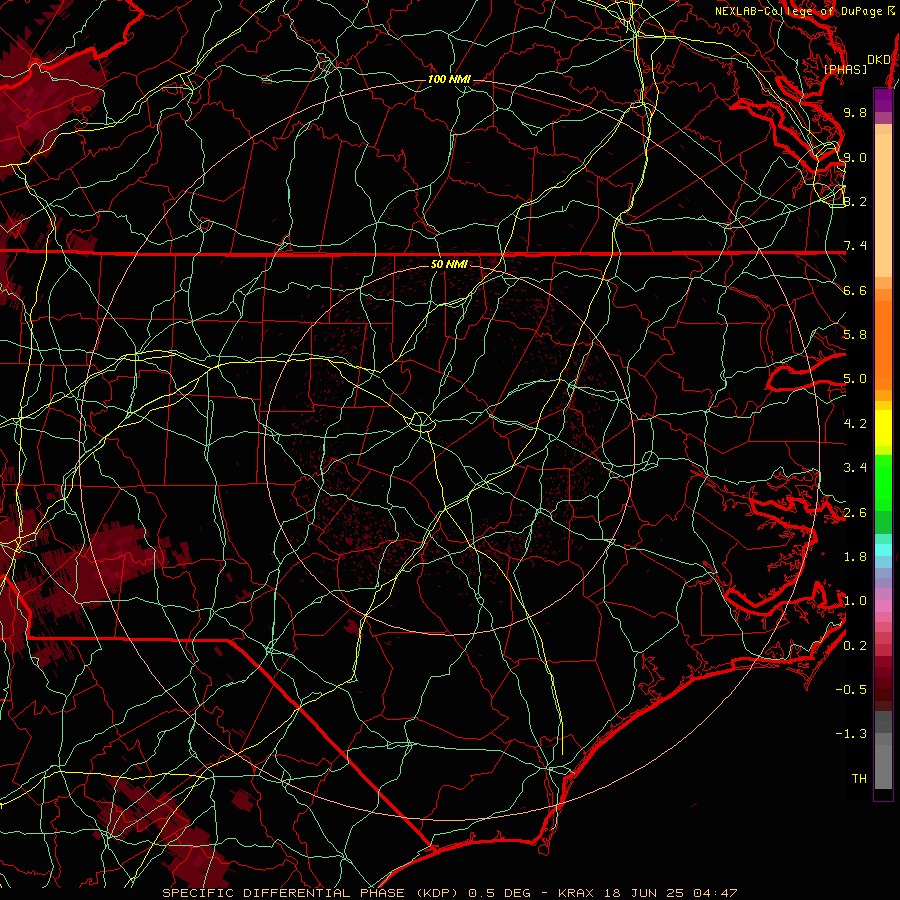Click the 0.2 legend value
The width and height of the screenshot is (900, 900).
pos(855,646)
